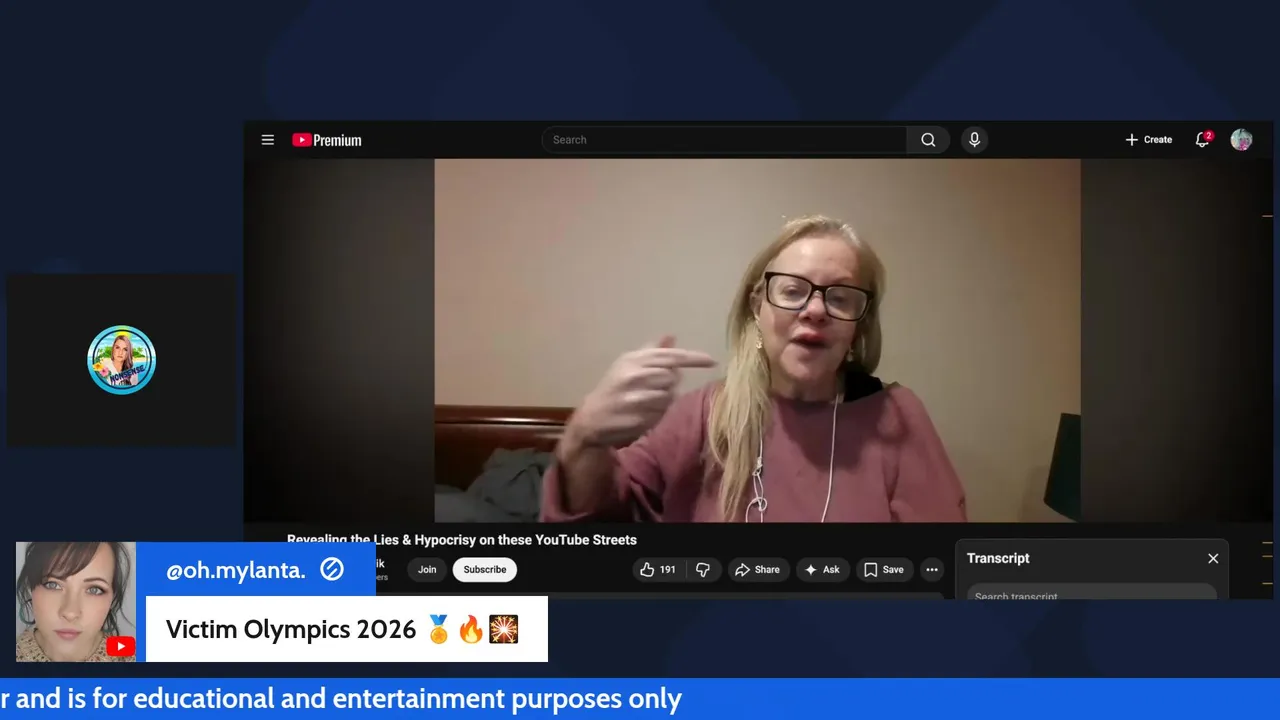Open the account avatar menu

click(1241, 140)
